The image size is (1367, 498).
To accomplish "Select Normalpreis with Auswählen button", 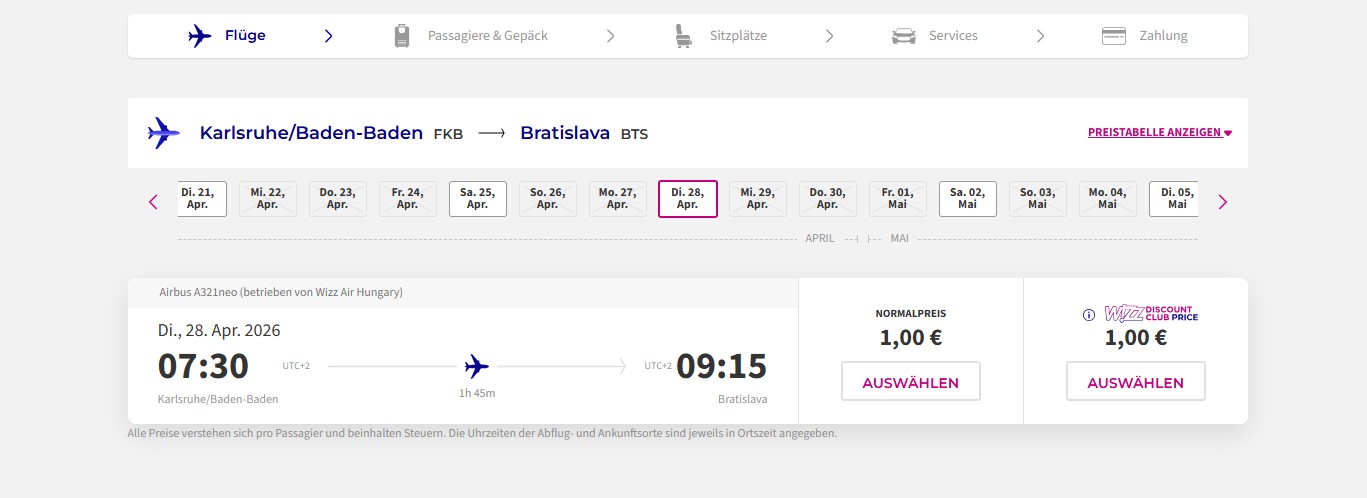I will coord(911,382).
